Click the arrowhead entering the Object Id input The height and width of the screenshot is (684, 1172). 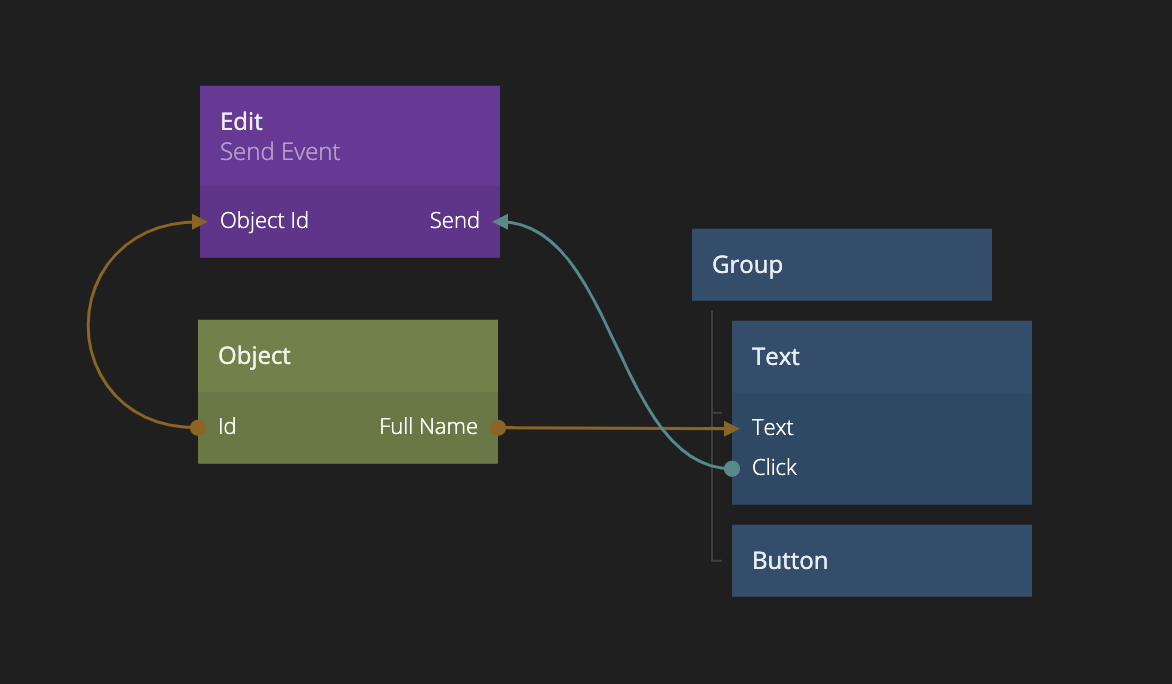pyautogui.click(x=200, y=221)
